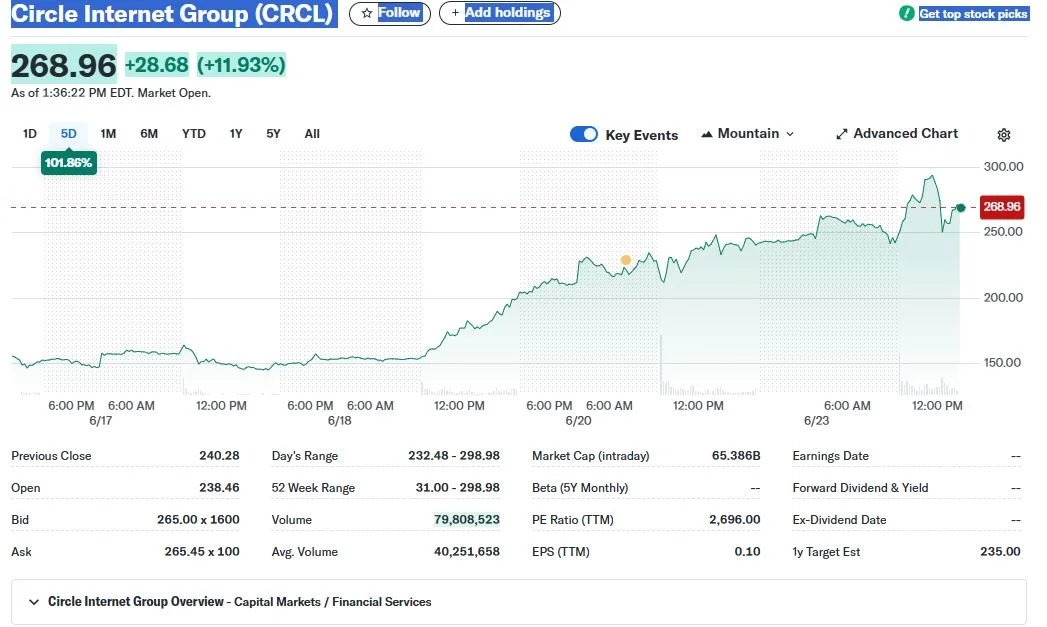
Task: Click the Beta (5Y Monthly) label
Action: tap(580, 488)
